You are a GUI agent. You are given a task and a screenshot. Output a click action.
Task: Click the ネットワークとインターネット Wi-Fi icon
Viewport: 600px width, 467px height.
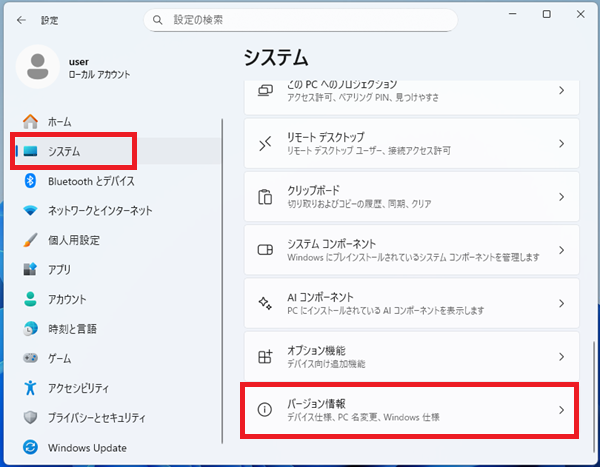coord(30,211)
